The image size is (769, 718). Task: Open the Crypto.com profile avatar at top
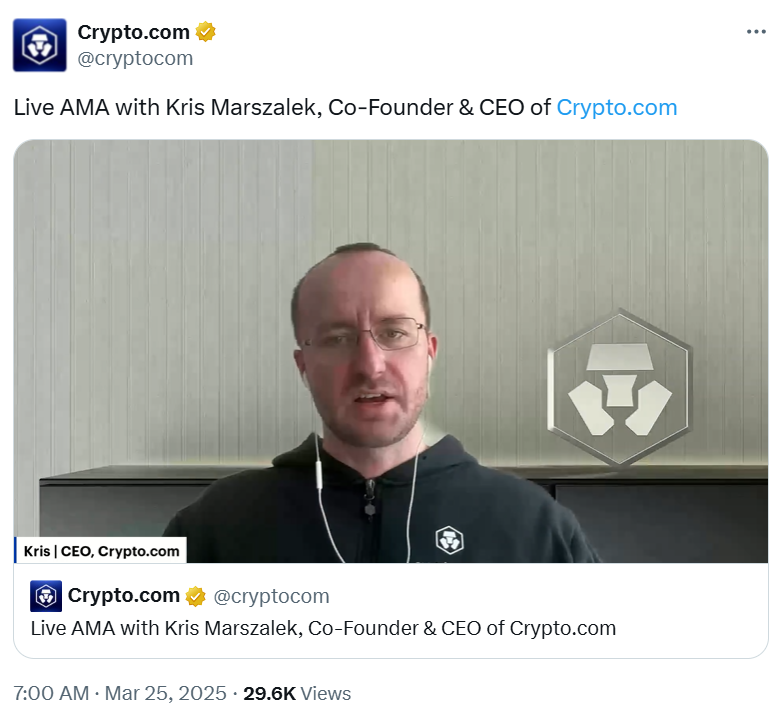click(x=40, y=45)
